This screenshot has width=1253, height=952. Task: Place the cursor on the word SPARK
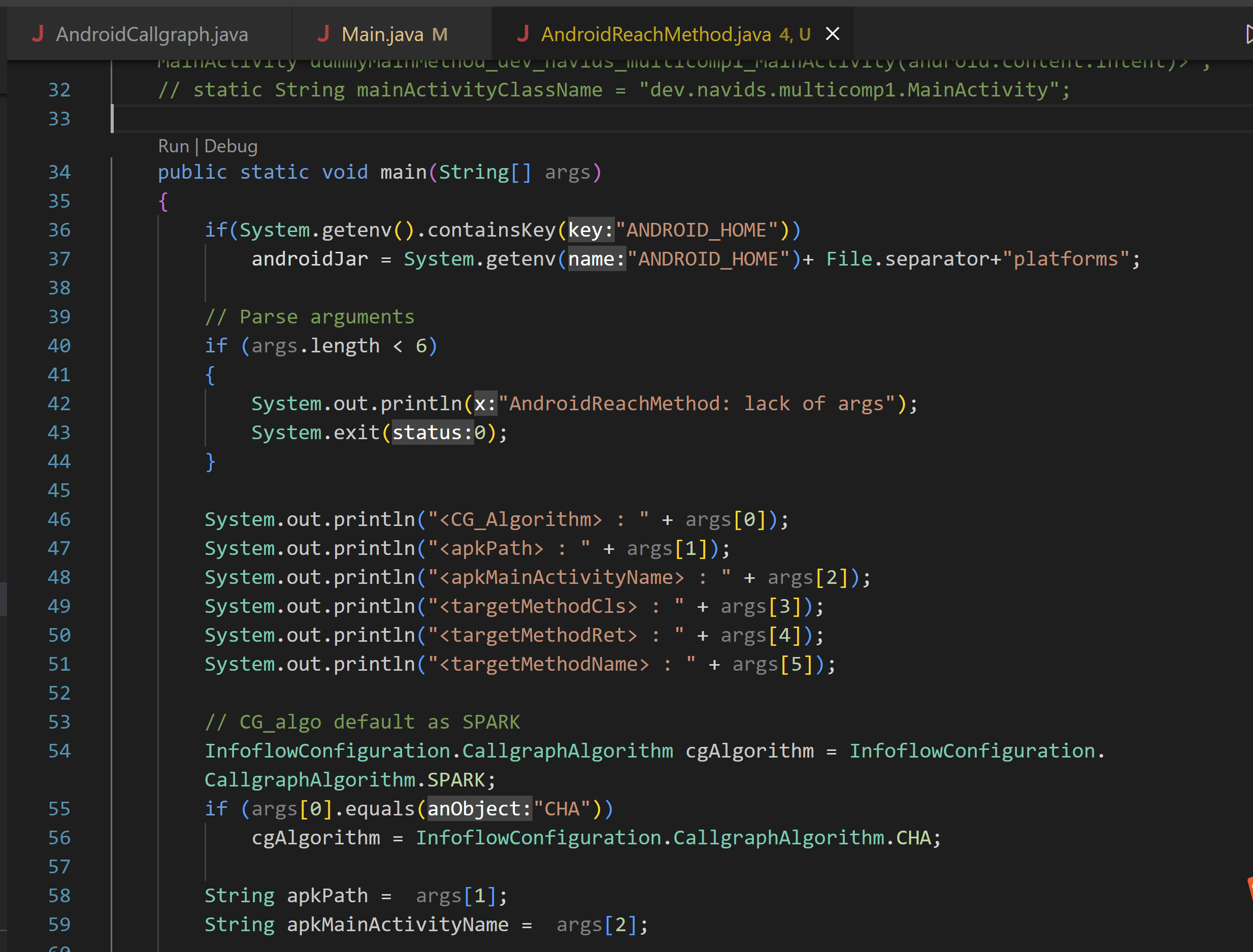pyautogui.click(x=459, y=779)
